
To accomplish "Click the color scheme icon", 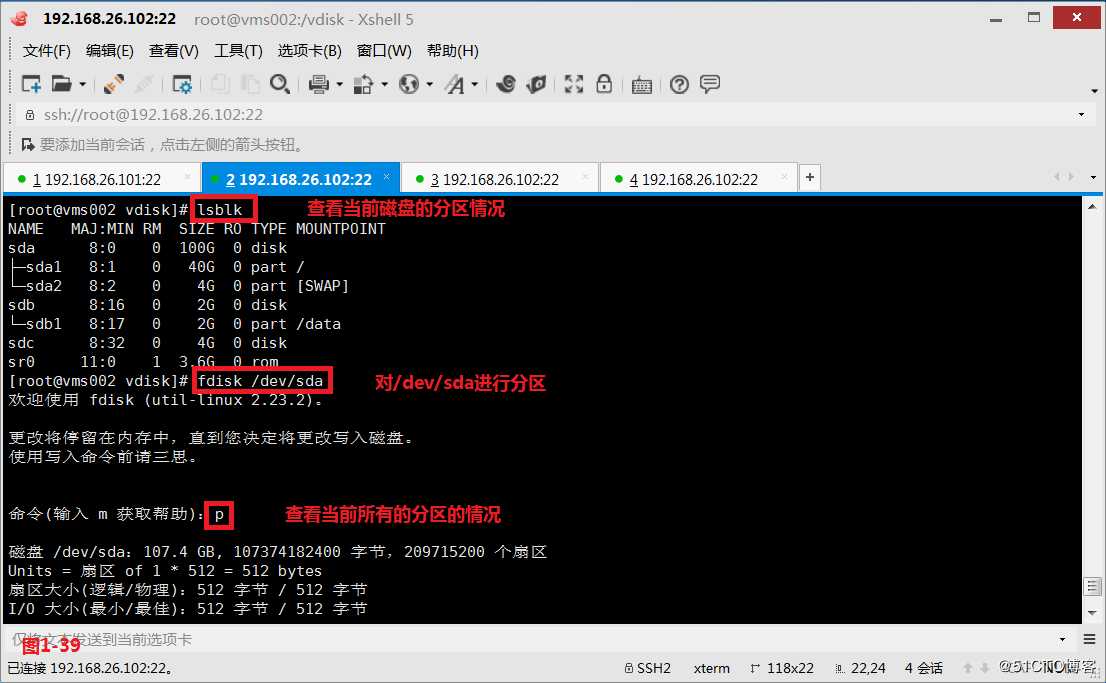I will pos(363,85).
